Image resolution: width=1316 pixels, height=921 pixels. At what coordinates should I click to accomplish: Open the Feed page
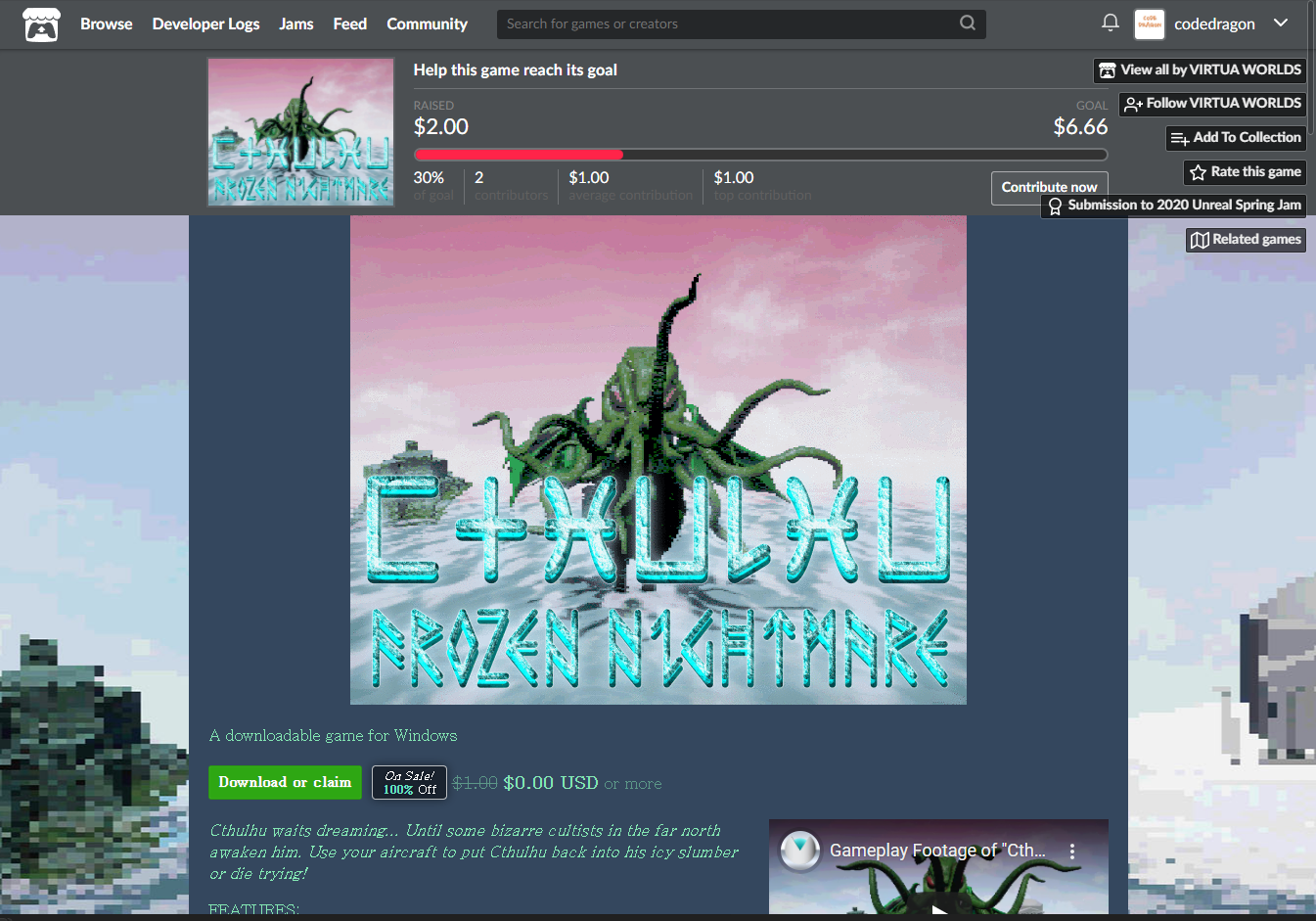coord(350,23)
